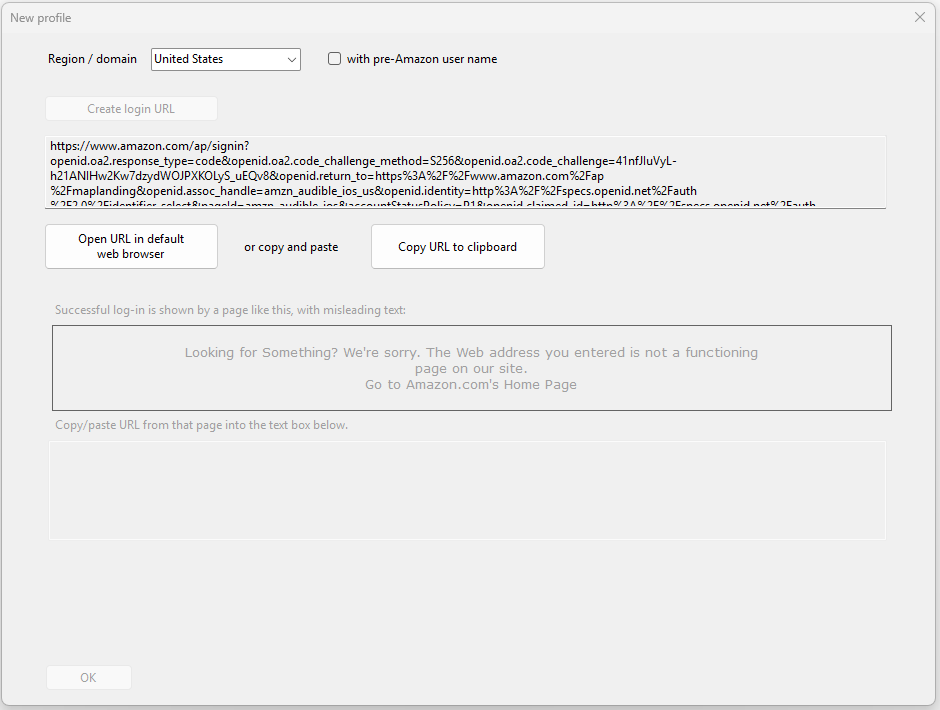Enable the pre-Amazon user name checkbox
This screenshot has width=940, height=710.
click(335, 59)
